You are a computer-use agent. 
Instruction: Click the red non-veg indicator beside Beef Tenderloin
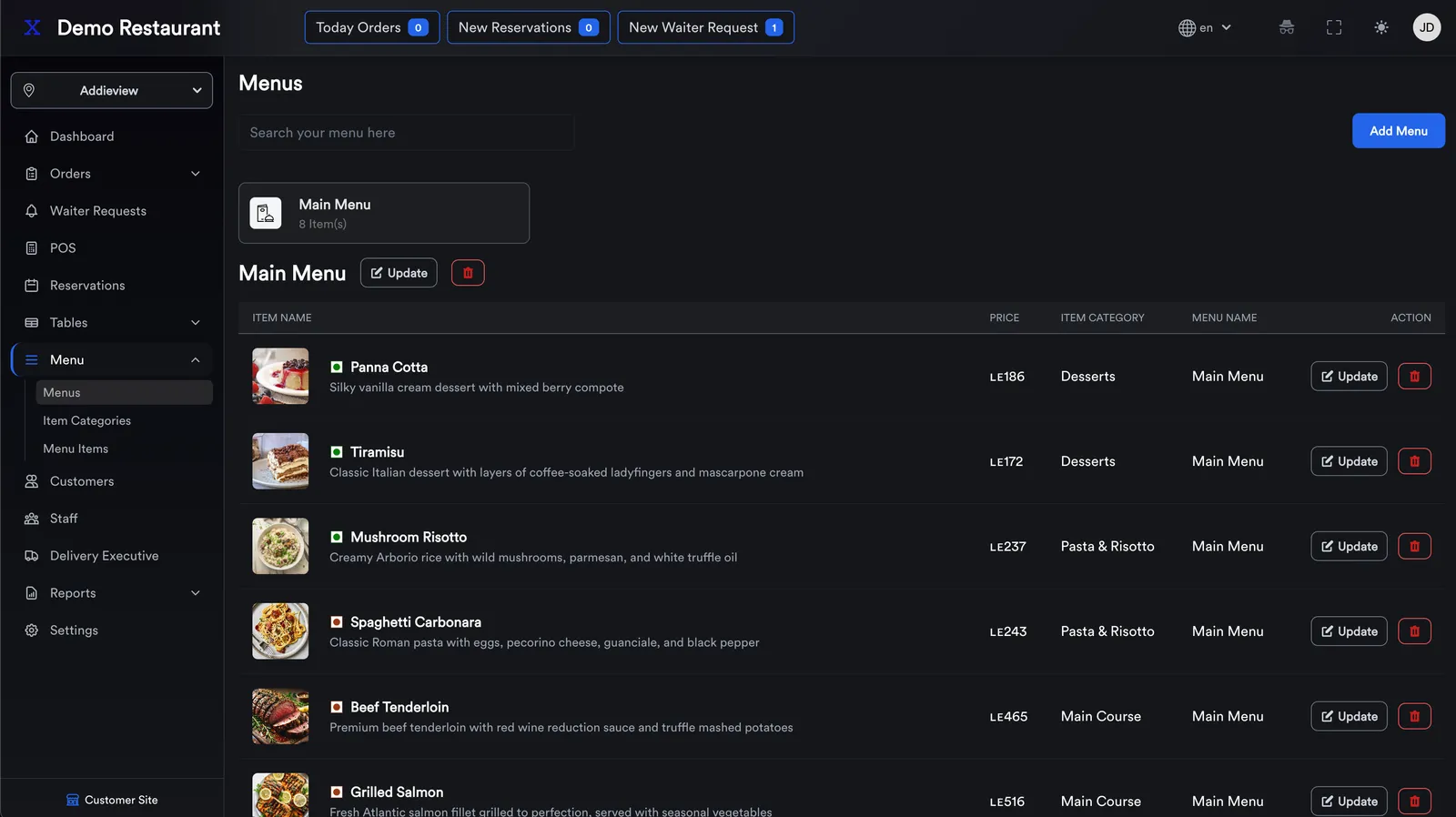coord(337,707)
